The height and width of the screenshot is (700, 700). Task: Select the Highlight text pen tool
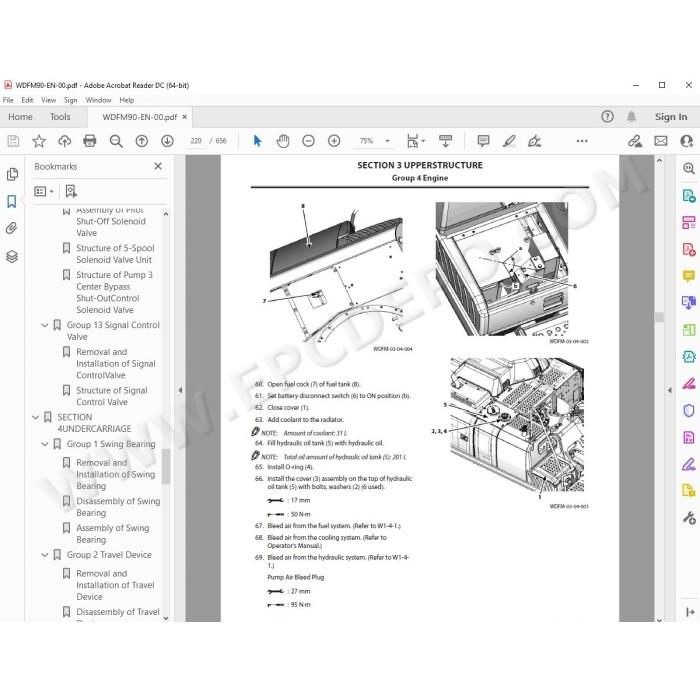point(509,141)
